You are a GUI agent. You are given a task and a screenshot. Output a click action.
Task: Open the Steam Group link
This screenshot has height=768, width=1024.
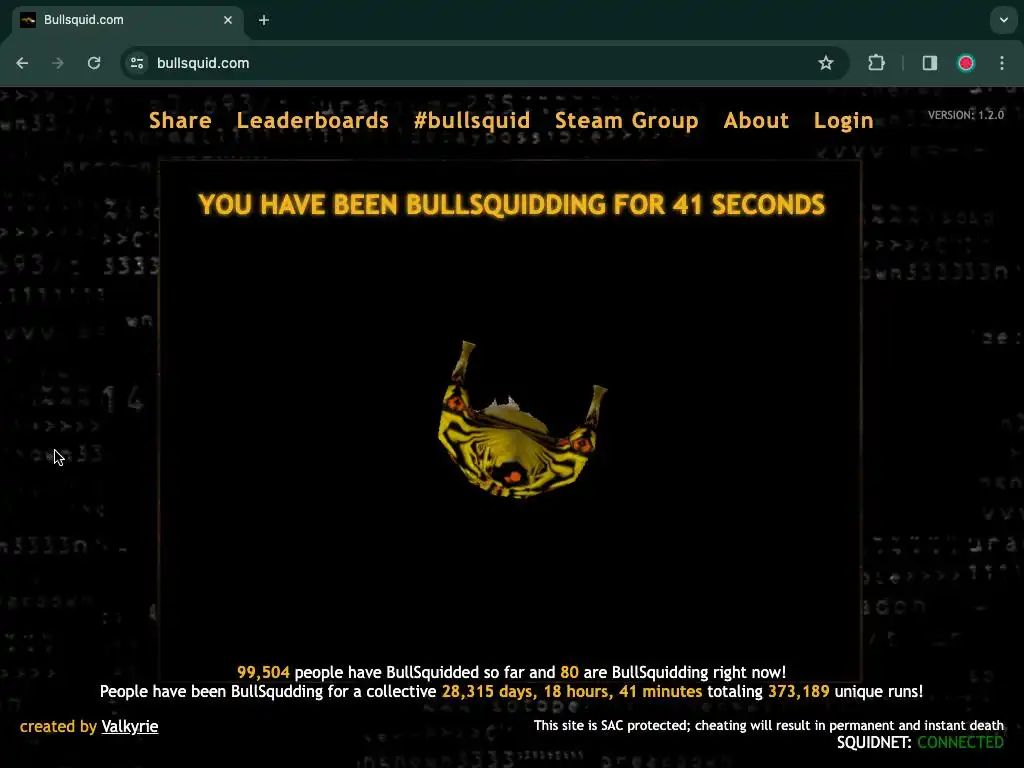coord(627,121)
